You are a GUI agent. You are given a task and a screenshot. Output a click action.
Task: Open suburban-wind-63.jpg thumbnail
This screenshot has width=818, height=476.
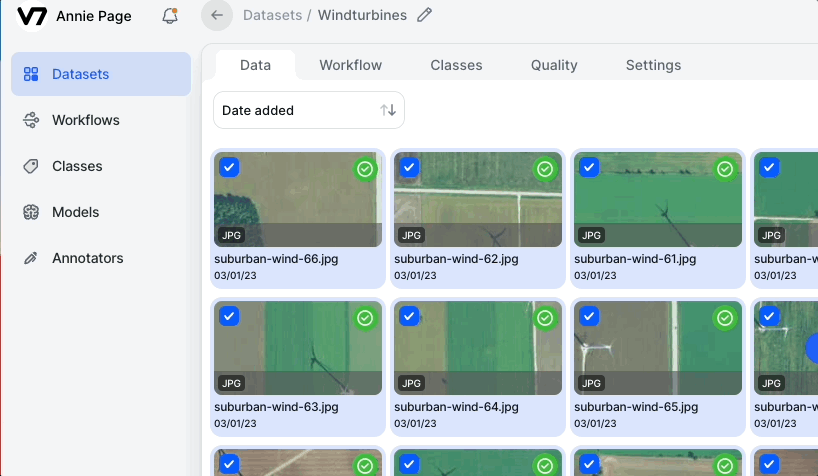(x=298, y=348)
